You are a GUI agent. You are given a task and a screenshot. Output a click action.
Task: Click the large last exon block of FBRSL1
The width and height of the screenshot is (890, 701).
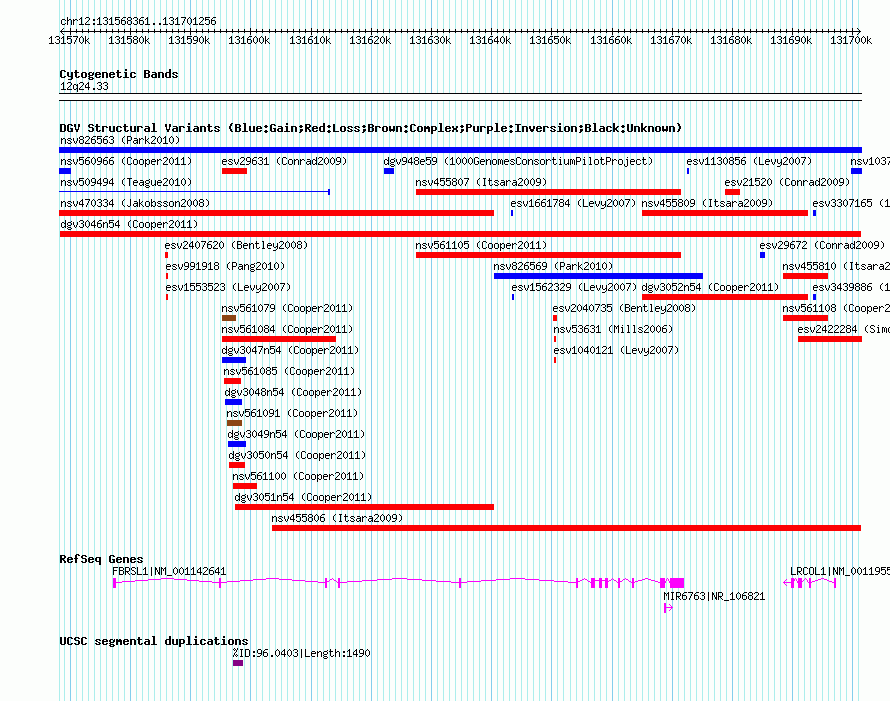(677, 583)
